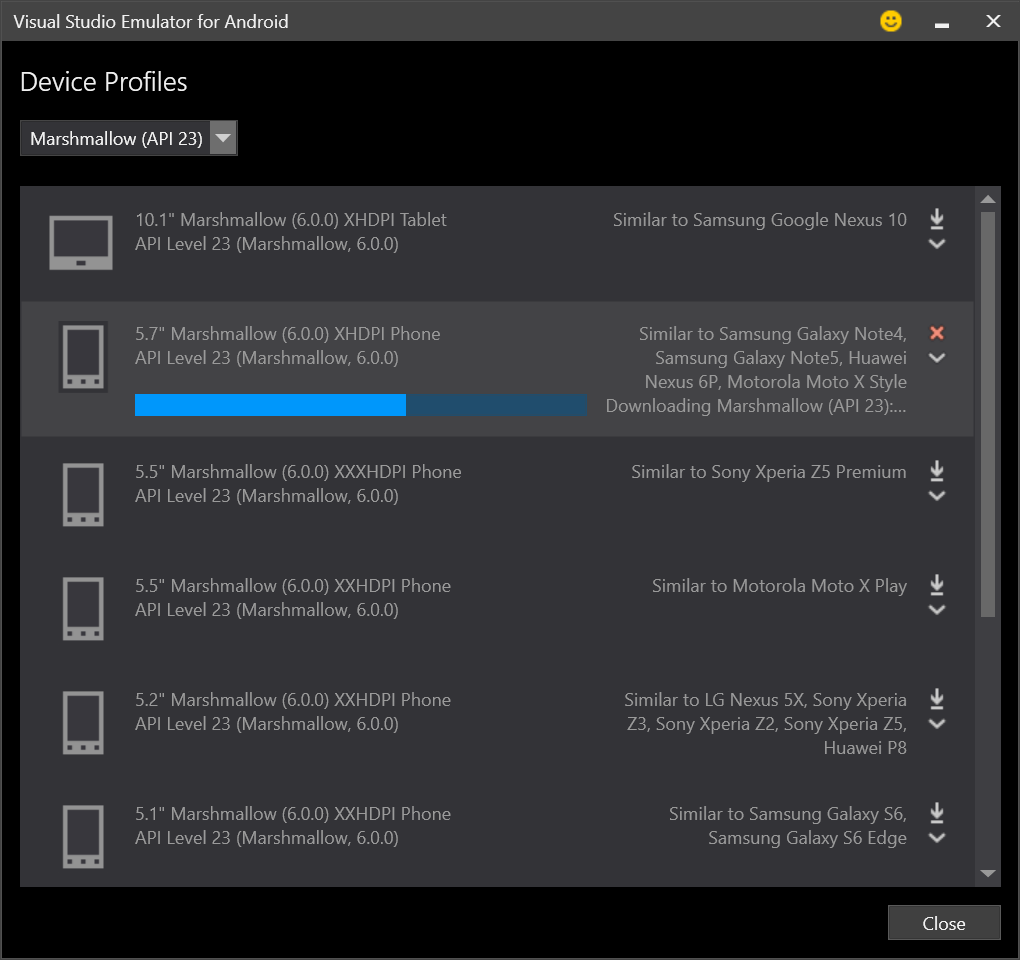Download the 5.1" Samsung Galaxy S6 profile
Image resolution: width=1020 pixels, height=960 pixels.
937,813
